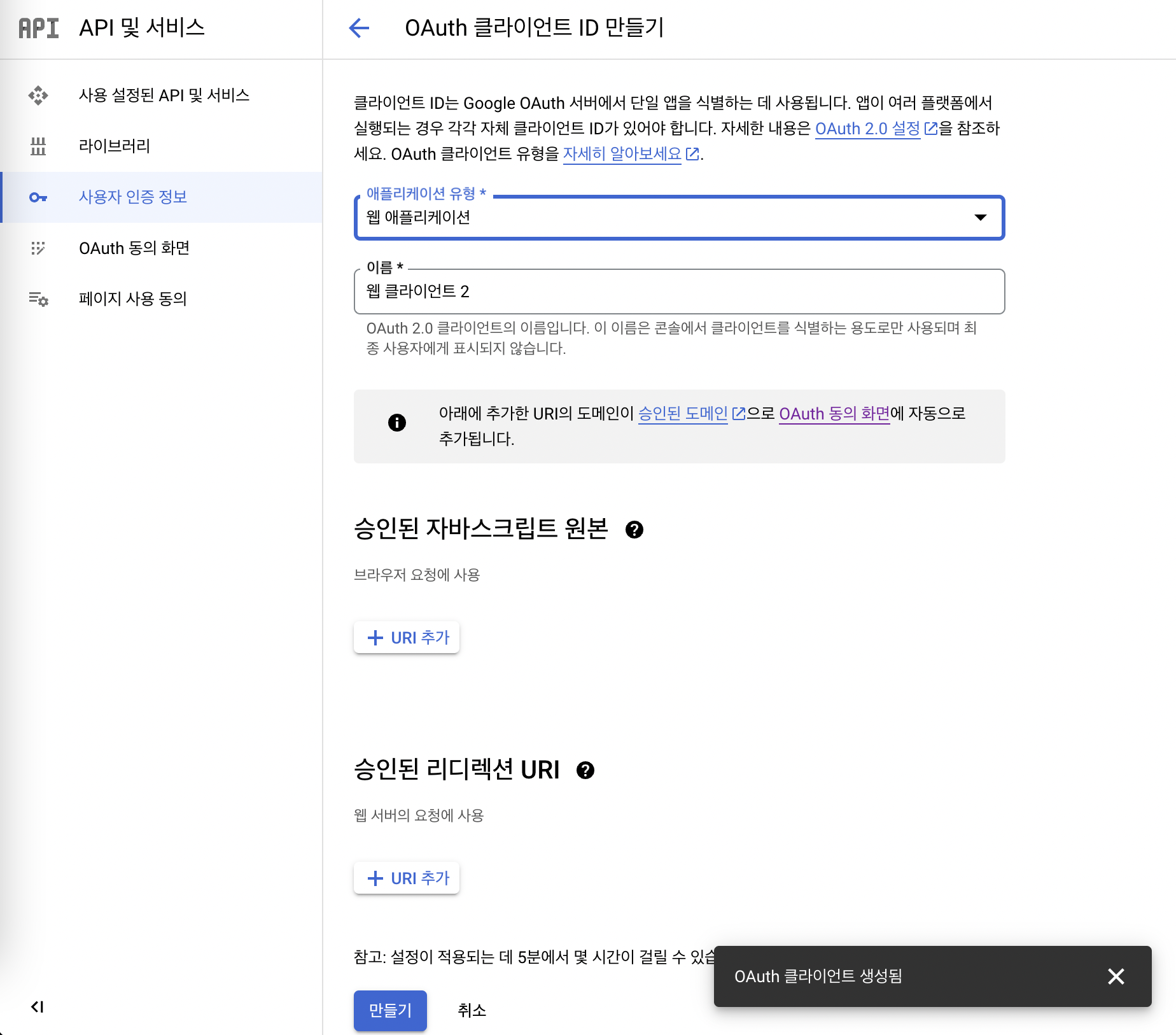Viewport: 1176px width, 1035px height.
Task: Go back using the left arrow icon
Action: coord(359,28)
